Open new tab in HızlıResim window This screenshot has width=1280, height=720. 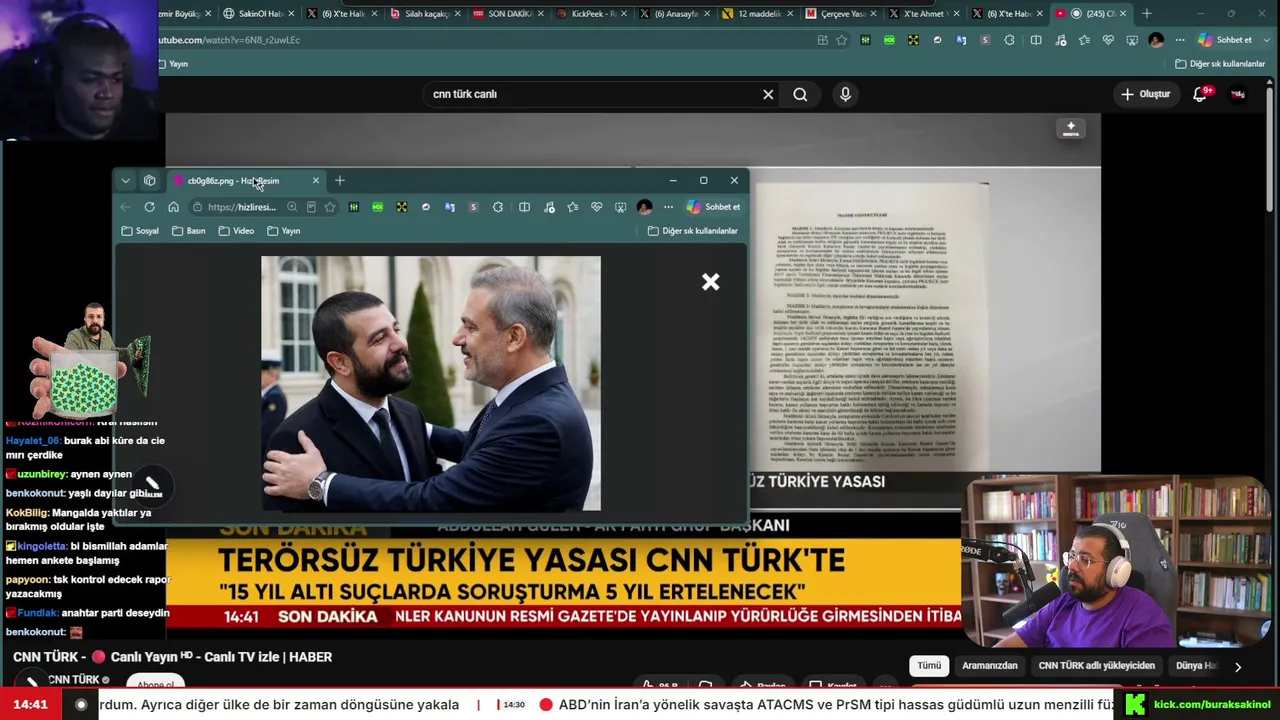[340, 181]
